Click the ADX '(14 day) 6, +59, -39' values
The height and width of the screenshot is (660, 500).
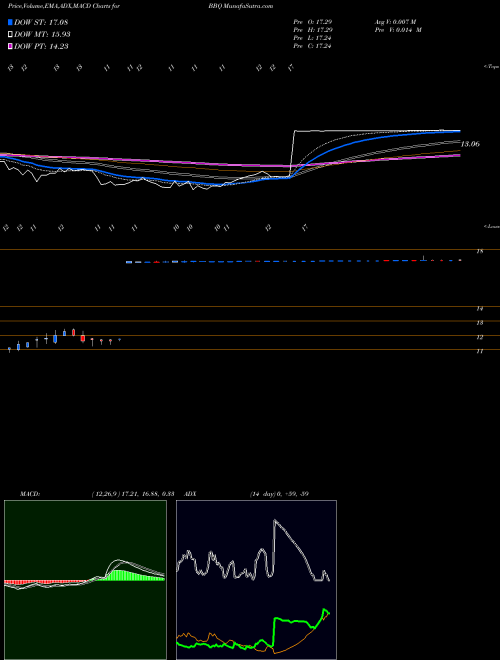click(279, 494)
